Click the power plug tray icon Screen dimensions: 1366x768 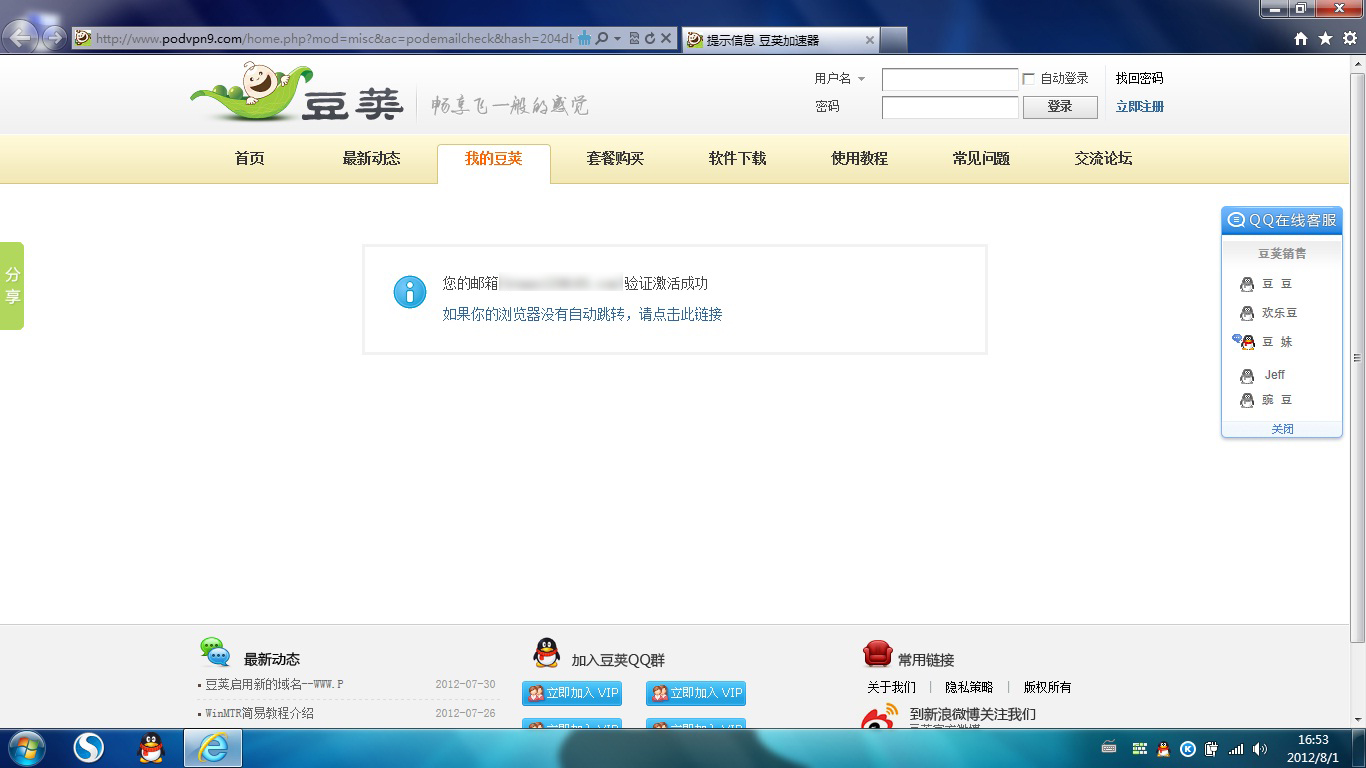pyautogui.click(x=1212, y=749)
